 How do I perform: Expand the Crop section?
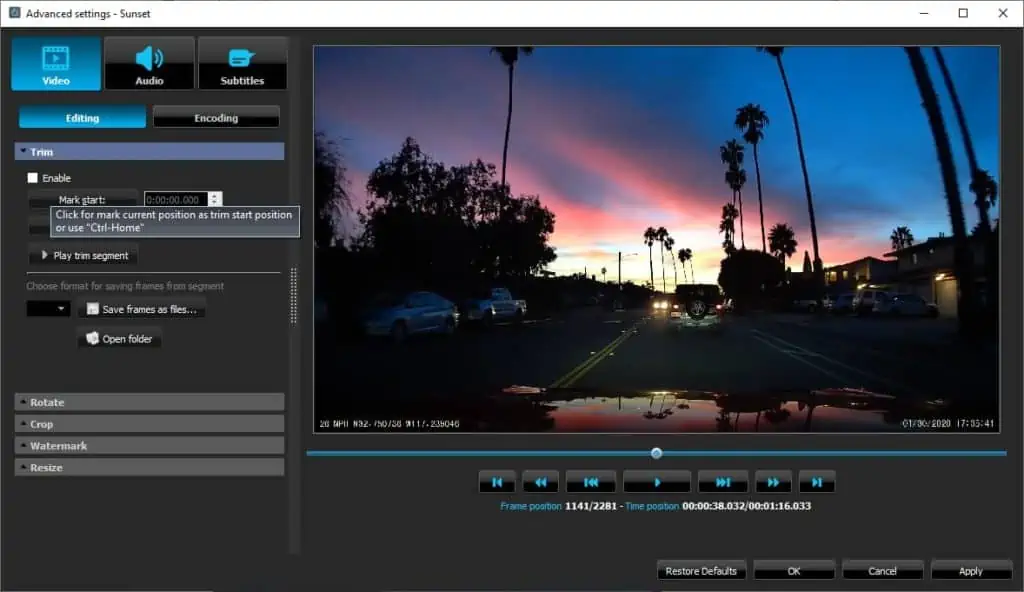(x=150, y=423)
